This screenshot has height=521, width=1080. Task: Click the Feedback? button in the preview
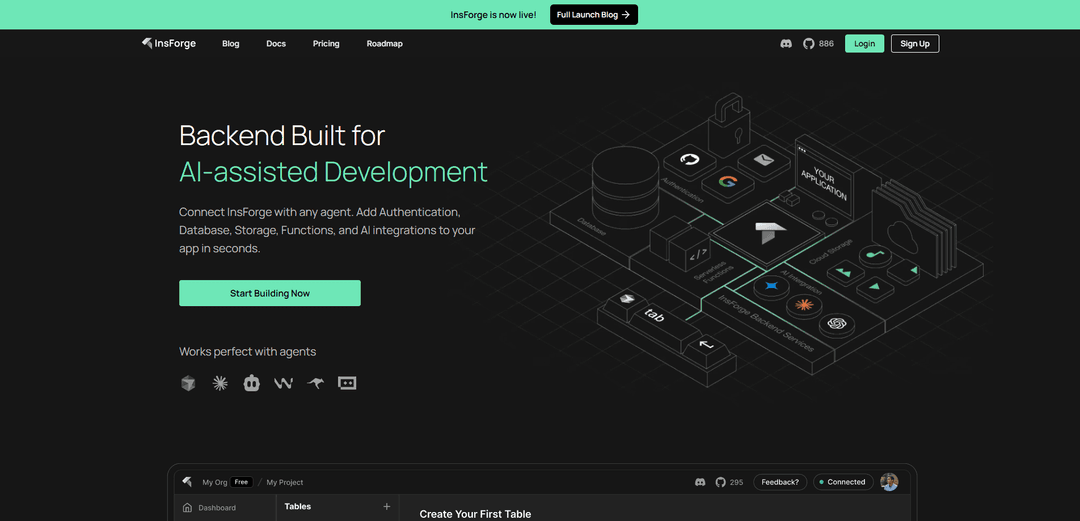pos(780,482)
